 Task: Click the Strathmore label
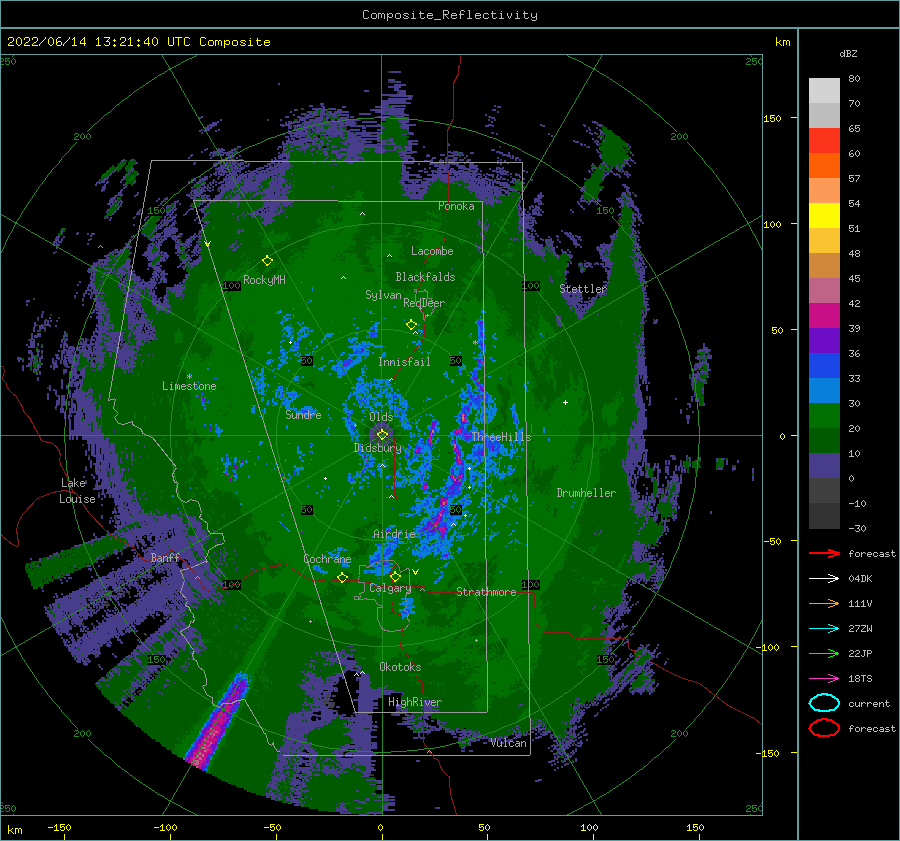pyautogui.click(x=486, y=592)
